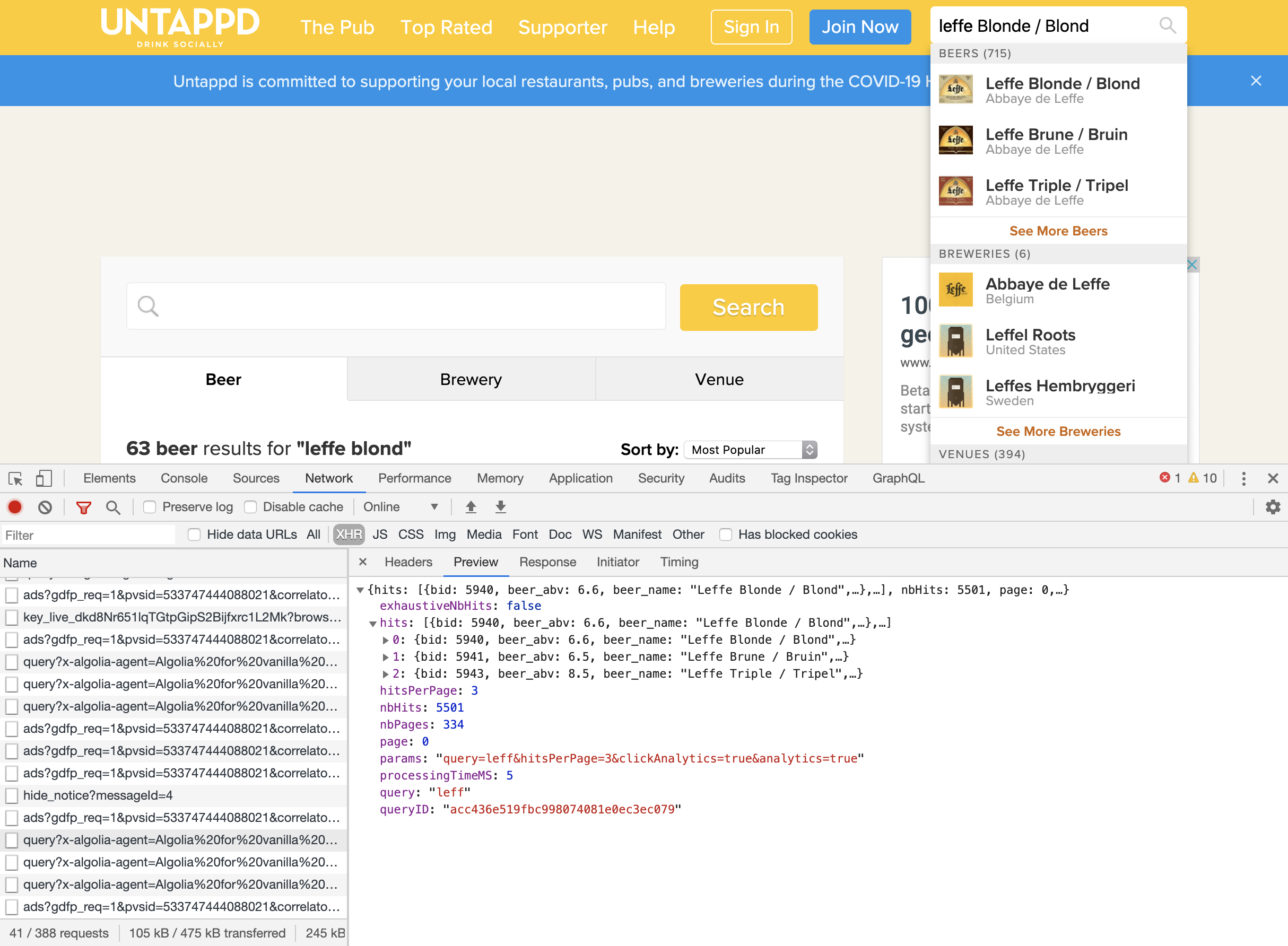Image resolution: width=1288 pixels, height=946 pixels.
Task: Open DevTools three-dot menu
Action: coord(1243,479)
